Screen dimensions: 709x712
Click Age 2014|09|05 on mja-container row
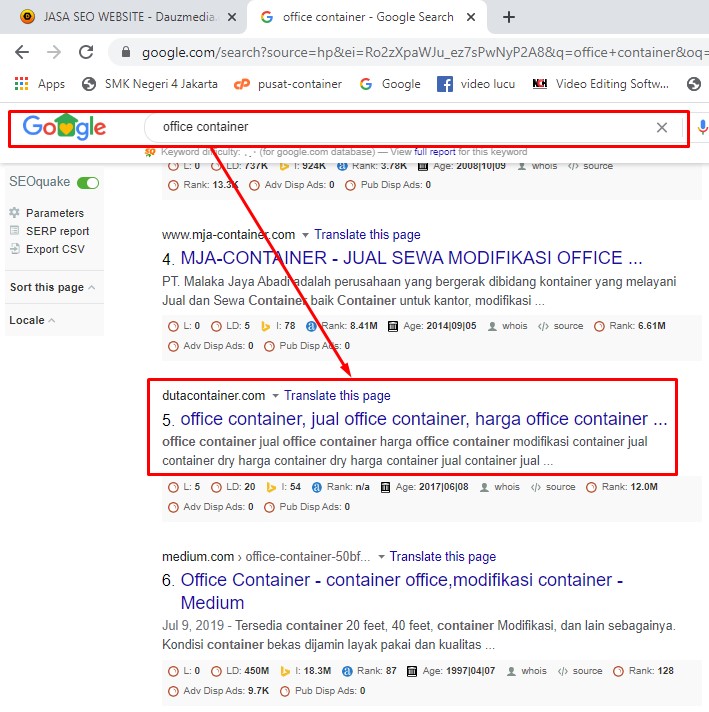432,326
